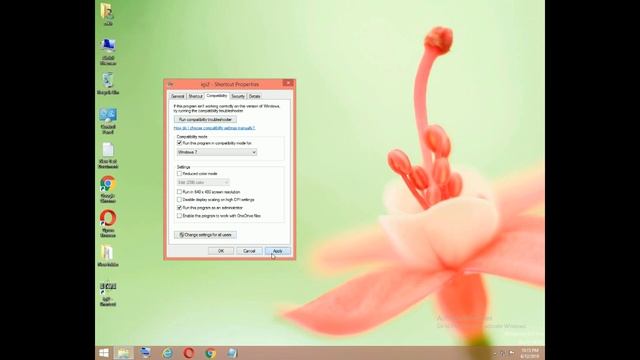Switch to the Security tab

(x=238, y=96)
